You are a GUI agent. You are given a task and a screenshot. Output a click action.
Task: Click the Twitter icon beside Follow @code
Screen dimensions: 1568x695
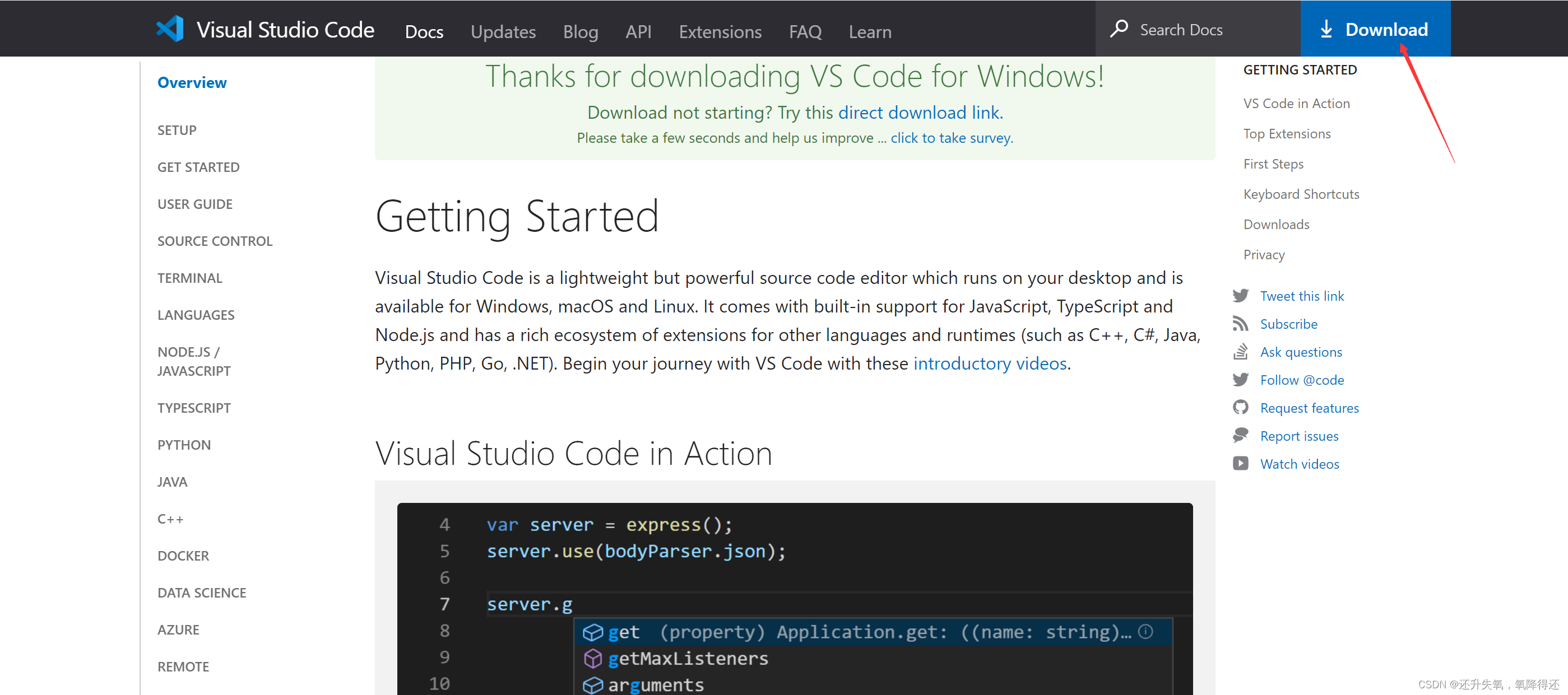coord(1241,380)
